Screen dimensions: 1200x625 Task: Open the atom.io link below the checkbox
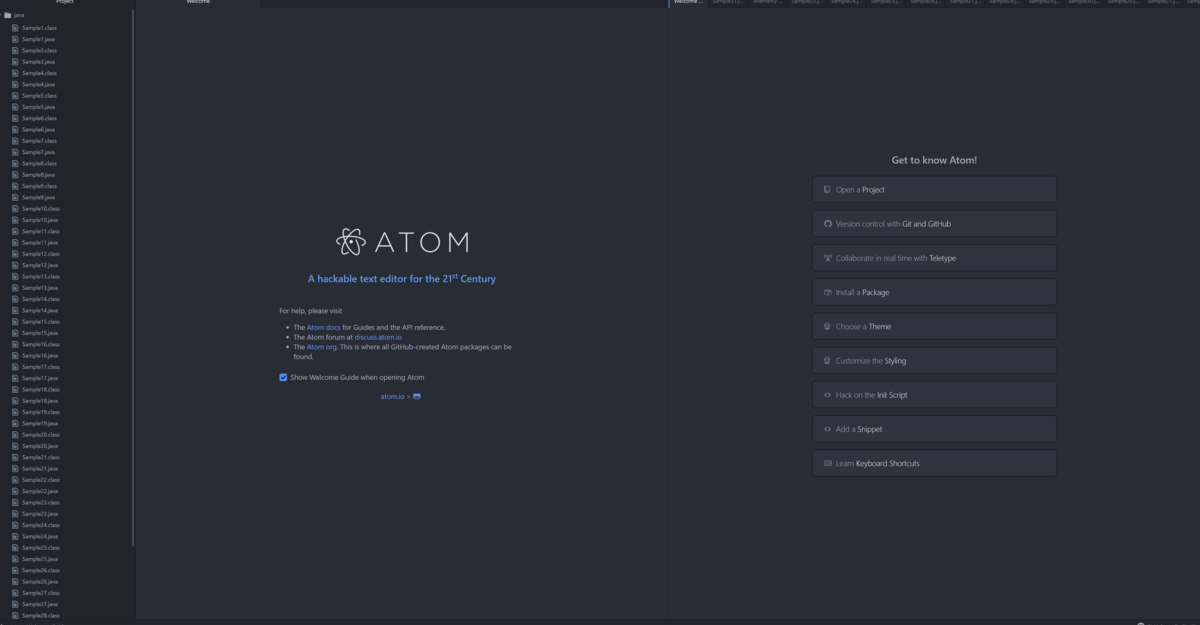(392, 397)
